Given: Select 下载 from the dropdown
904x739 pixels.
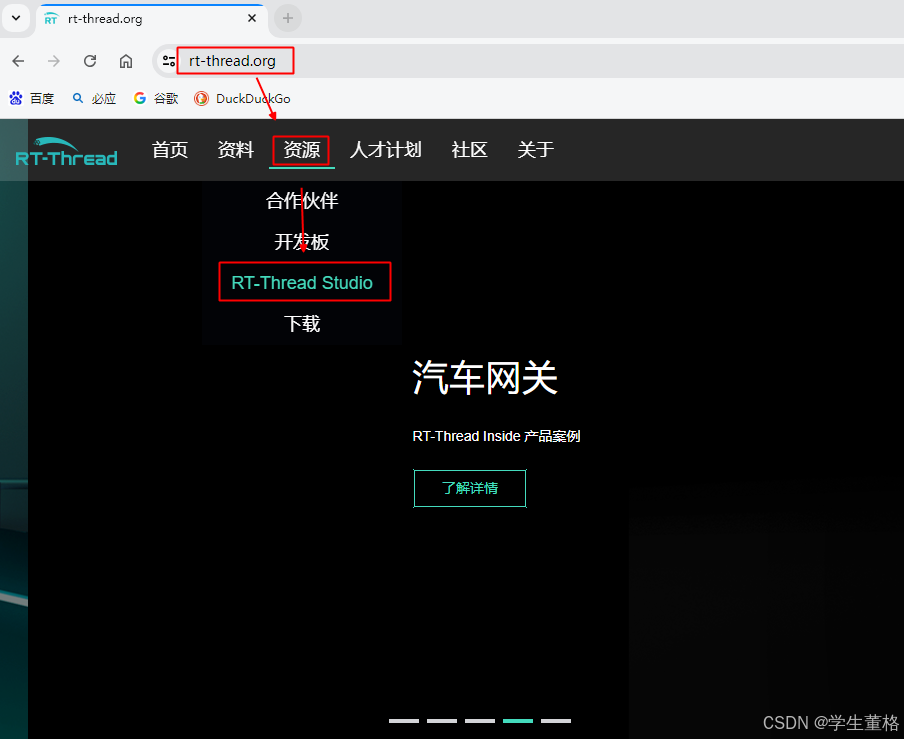Looking at the screenshot, I should (302, 323).
